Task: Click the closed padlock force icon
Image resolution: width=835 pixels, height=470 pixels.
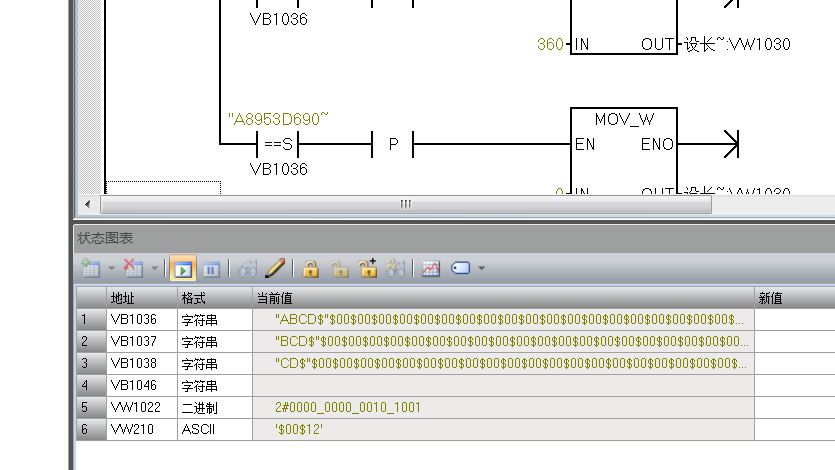Action: [x=311, y=269]
